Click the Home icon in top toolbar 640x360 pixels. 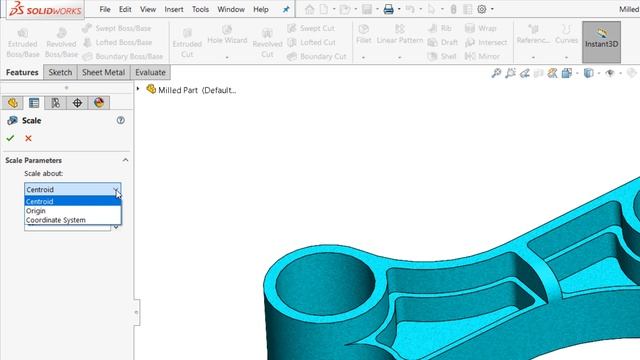tap(309, 9)
